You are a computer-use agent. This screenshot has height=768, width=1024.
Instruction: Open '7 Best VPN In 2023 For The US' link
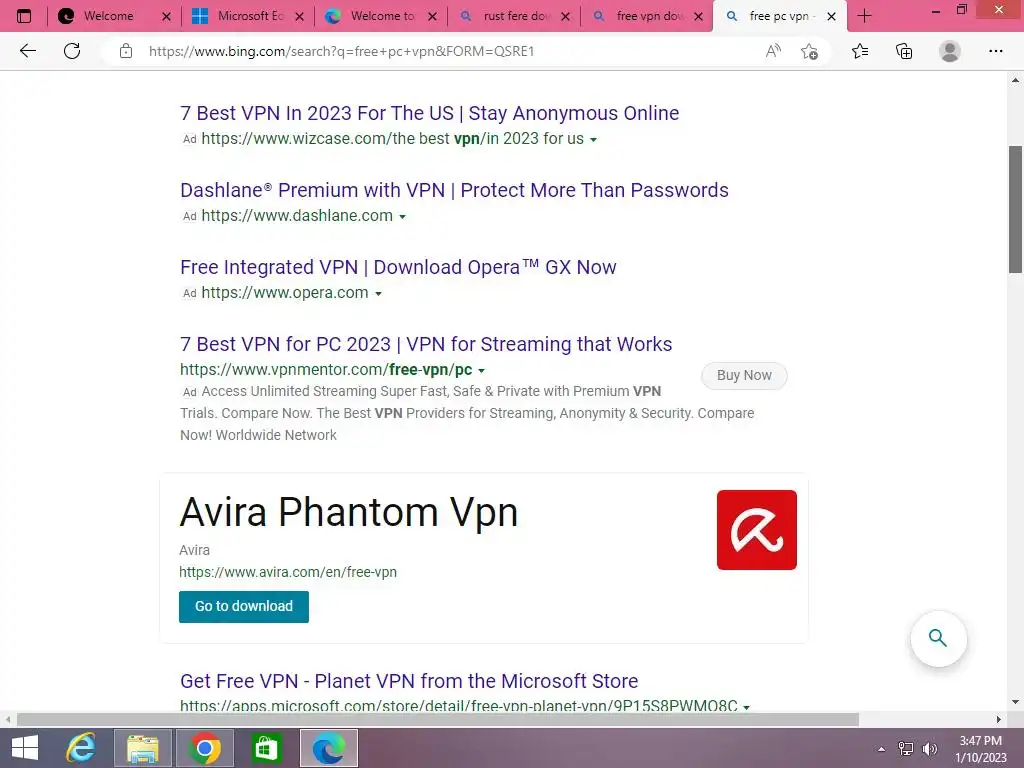[429, 113]
